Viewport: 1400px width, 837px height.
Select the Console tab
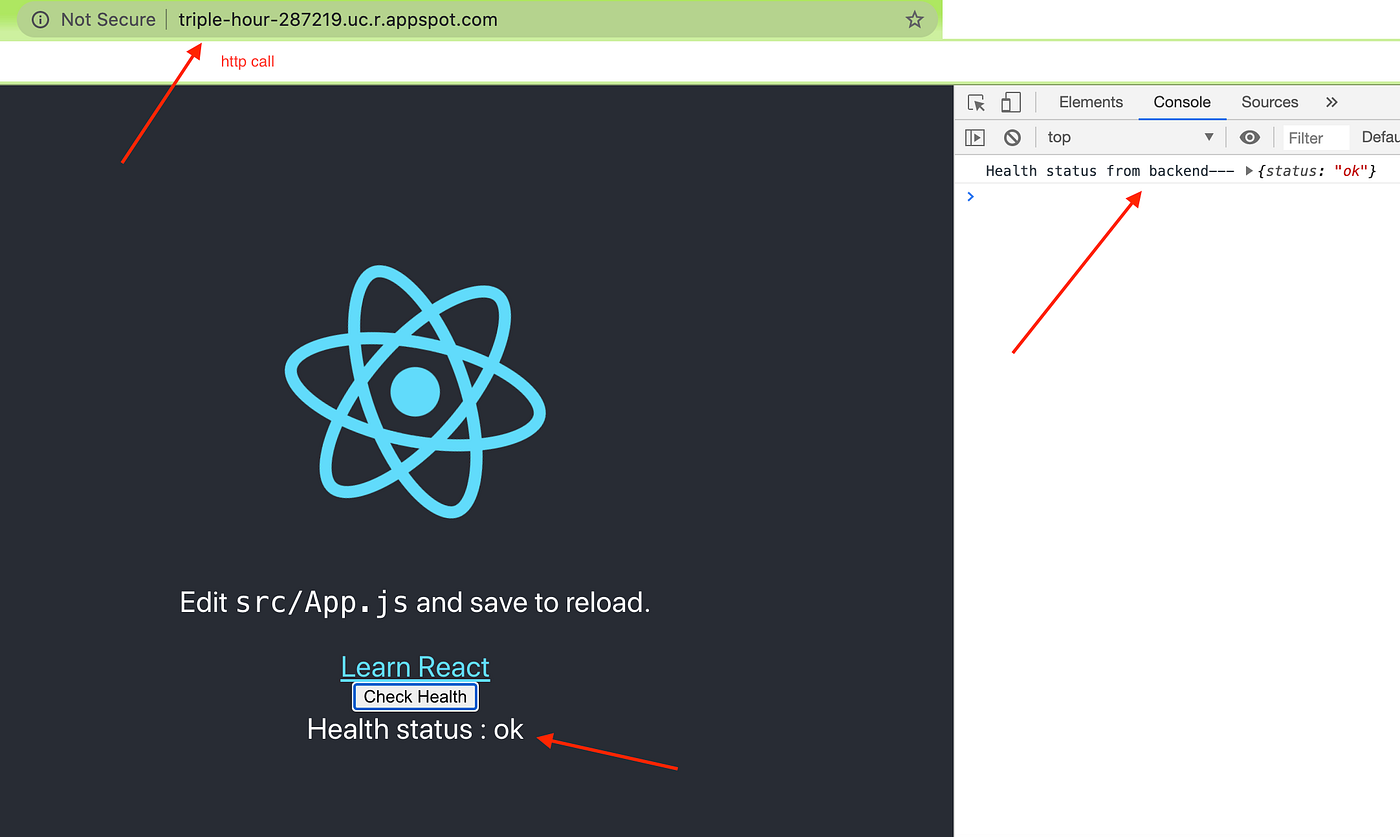click(1182, 102)
